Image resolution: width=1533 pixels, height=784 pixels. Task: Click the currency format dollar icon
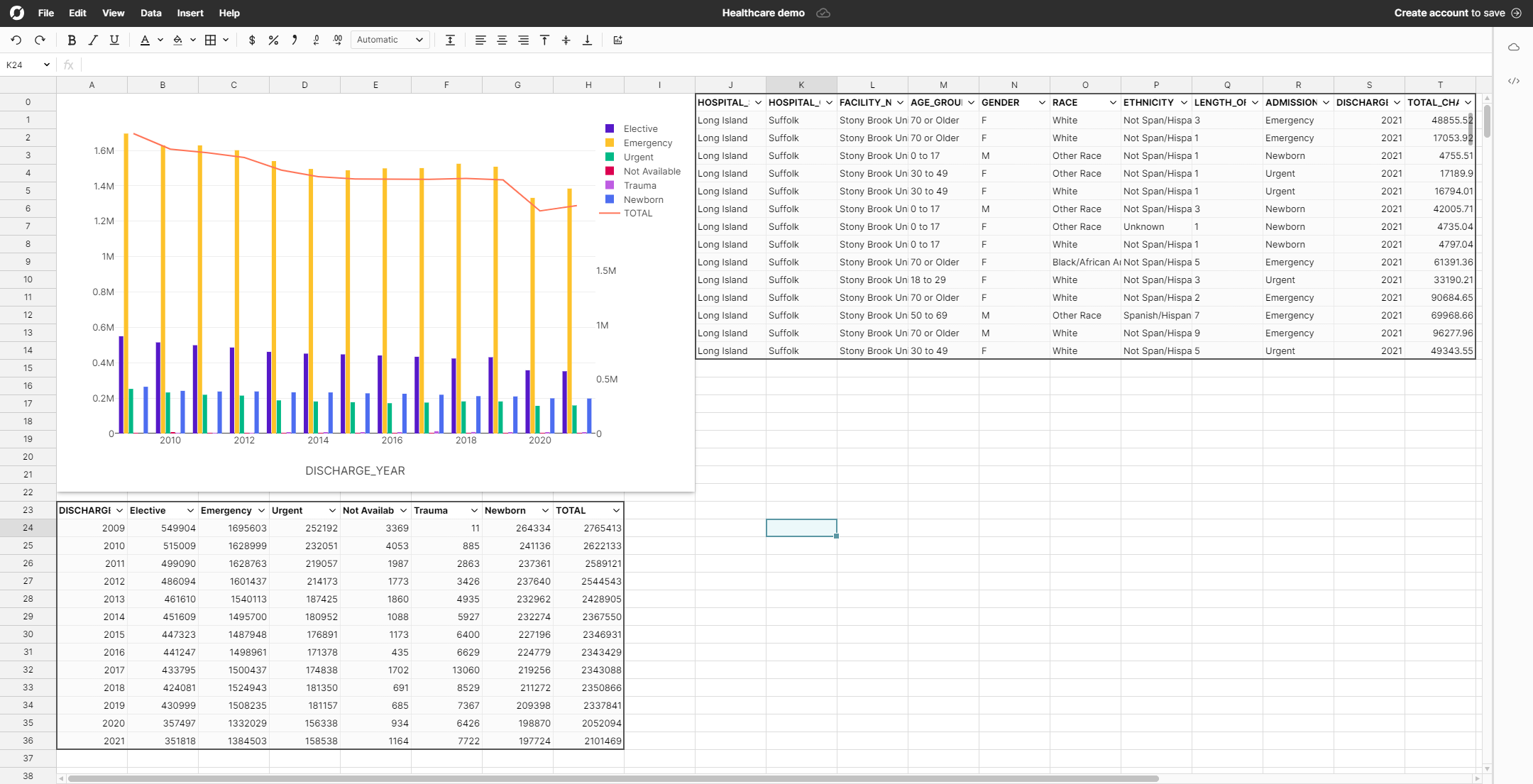251,40
